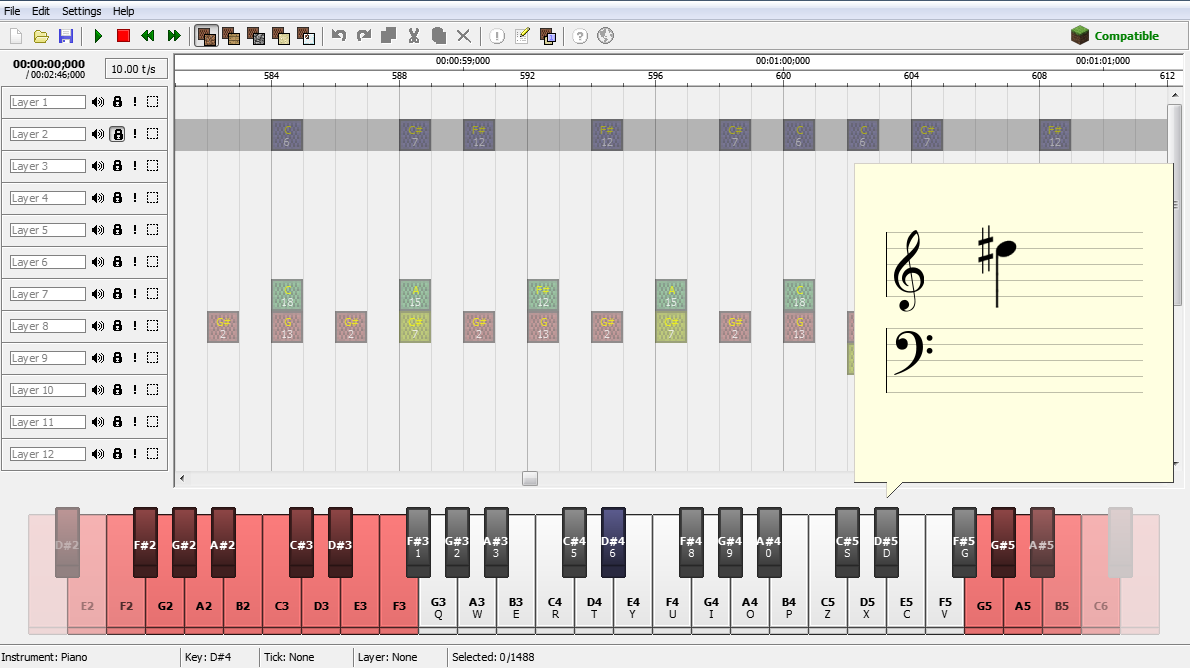
Task: Play the red F2 piano key
Action: [126, 606]
